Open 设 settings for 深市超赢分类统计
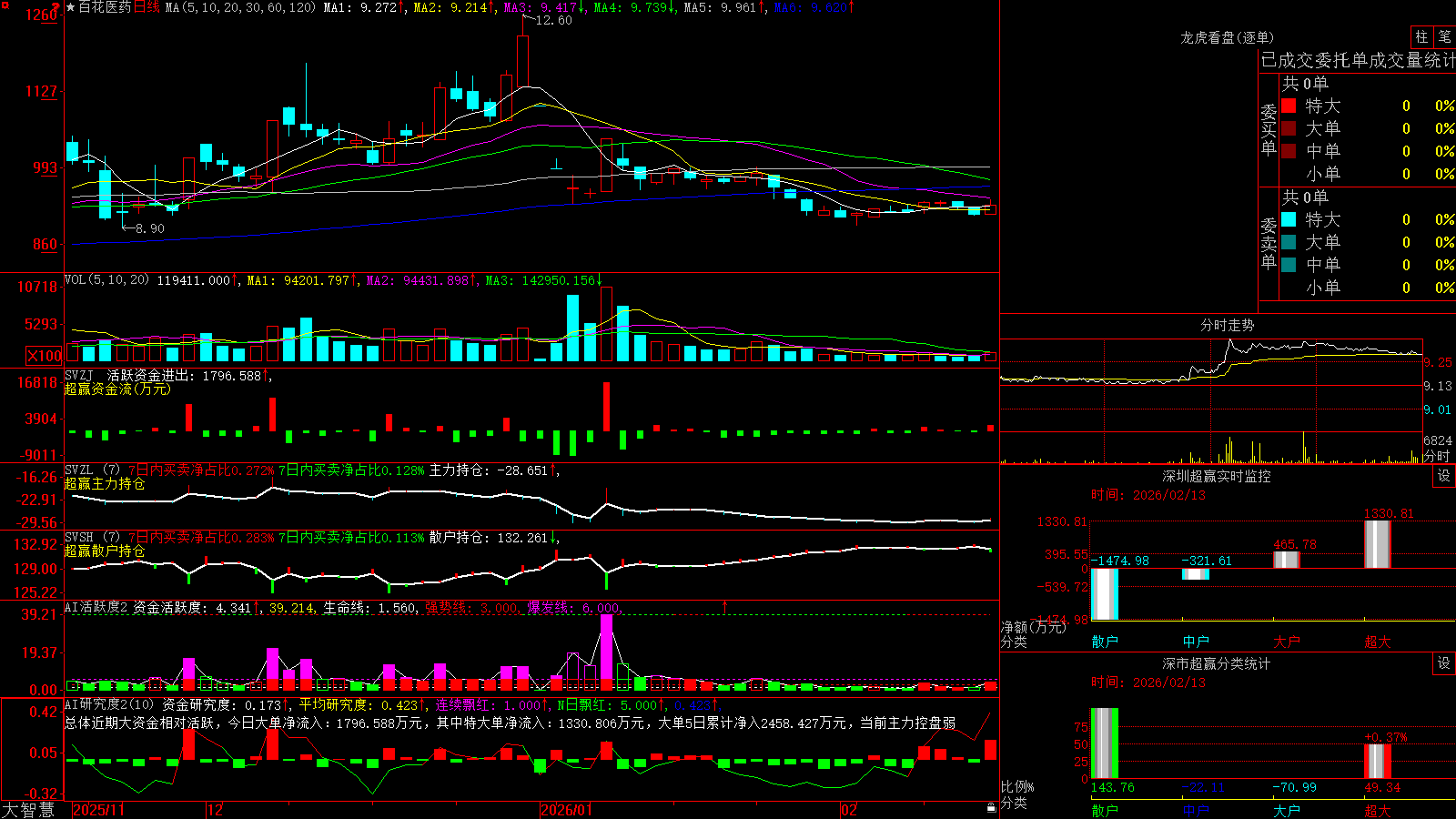The image size is (1456, 819). pyautogui.click(x=1444, y=663)
